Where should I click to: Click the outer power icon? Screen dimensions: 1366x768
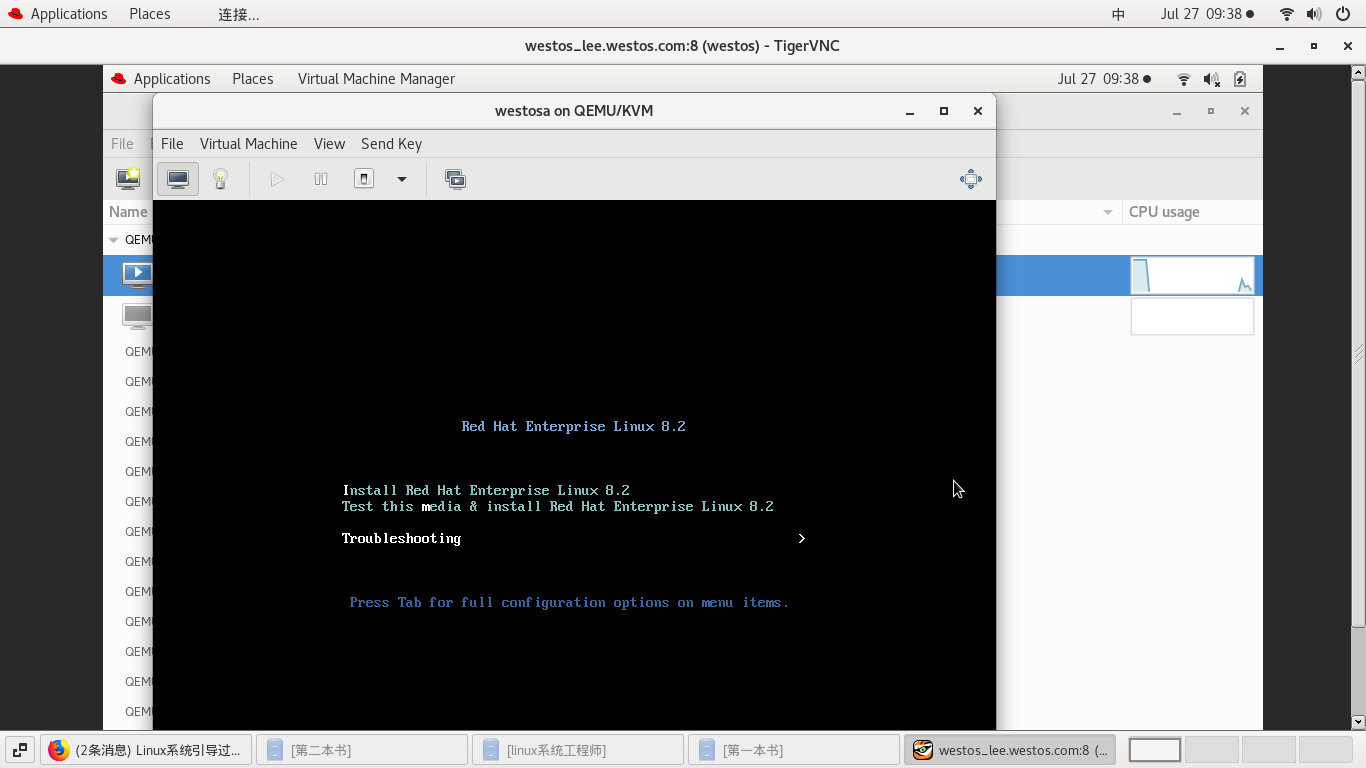point(1342,14)
